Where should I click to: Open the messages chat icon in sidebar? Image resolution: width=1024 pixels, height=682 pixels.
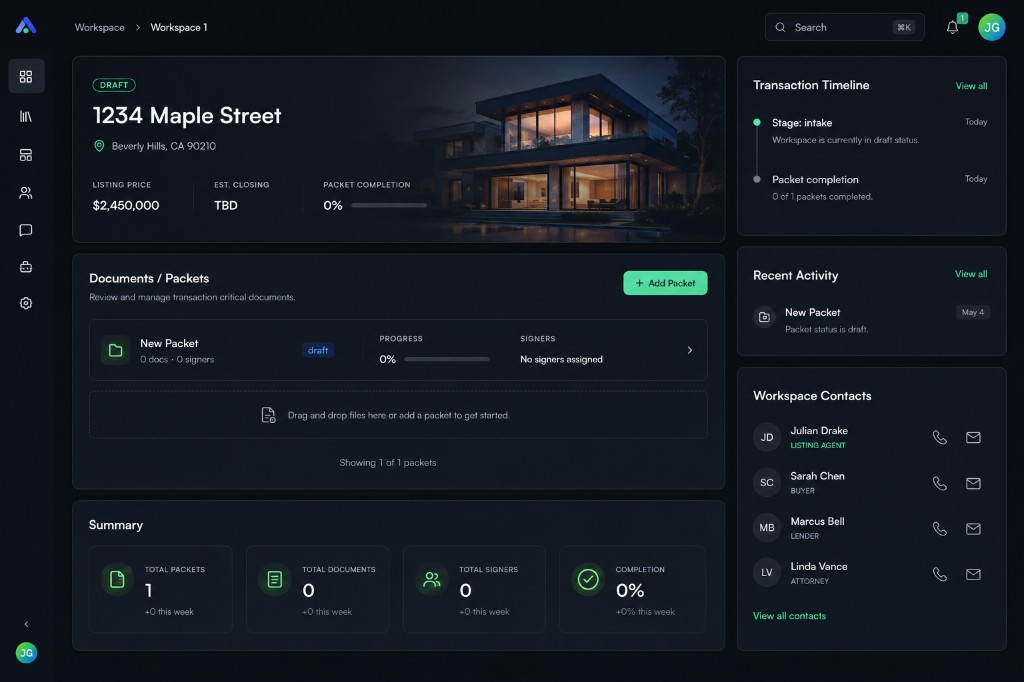26,230
